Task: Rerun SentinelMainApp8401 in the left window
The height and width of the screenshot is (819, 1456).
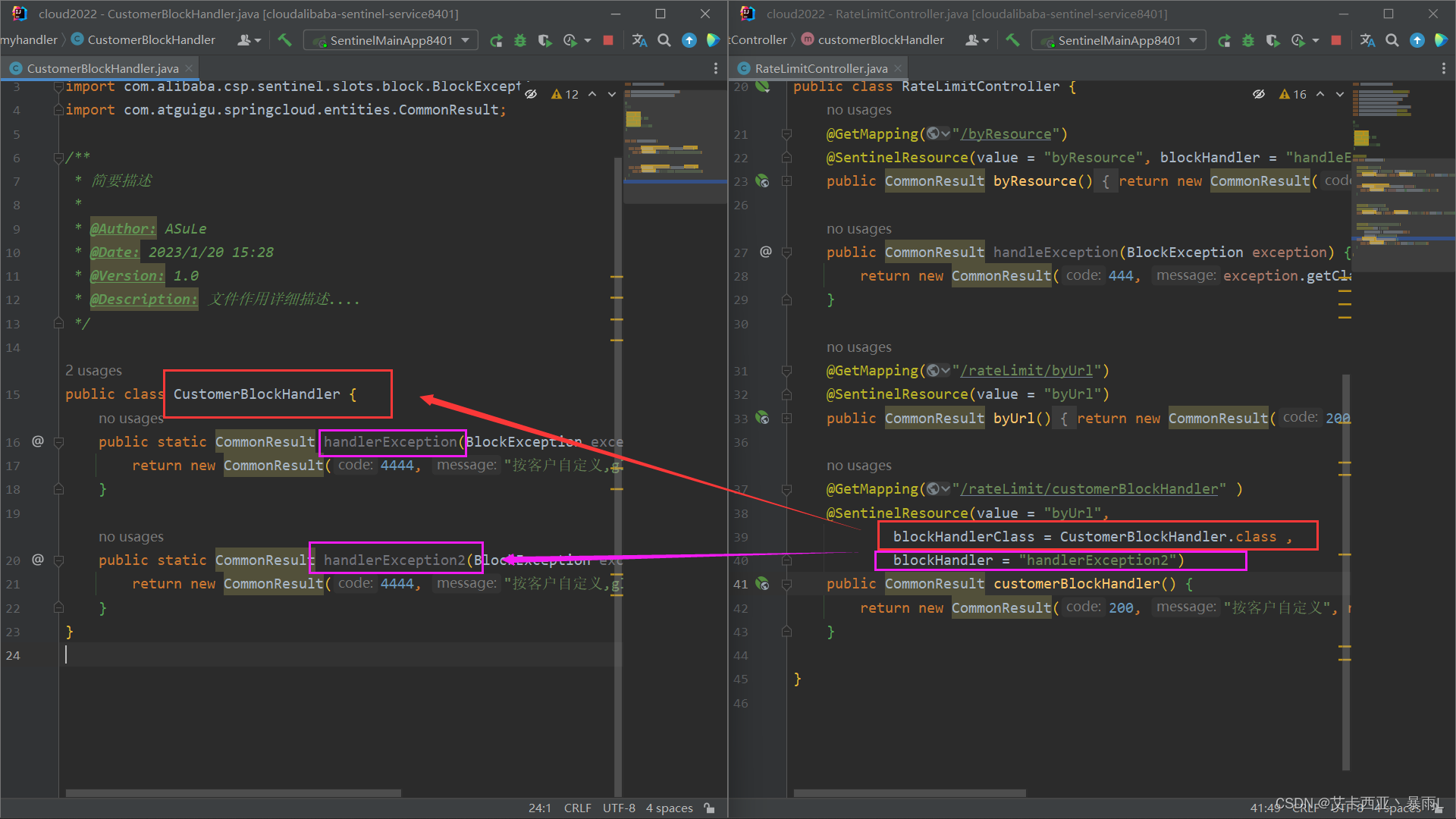Action: click(496, 40)
